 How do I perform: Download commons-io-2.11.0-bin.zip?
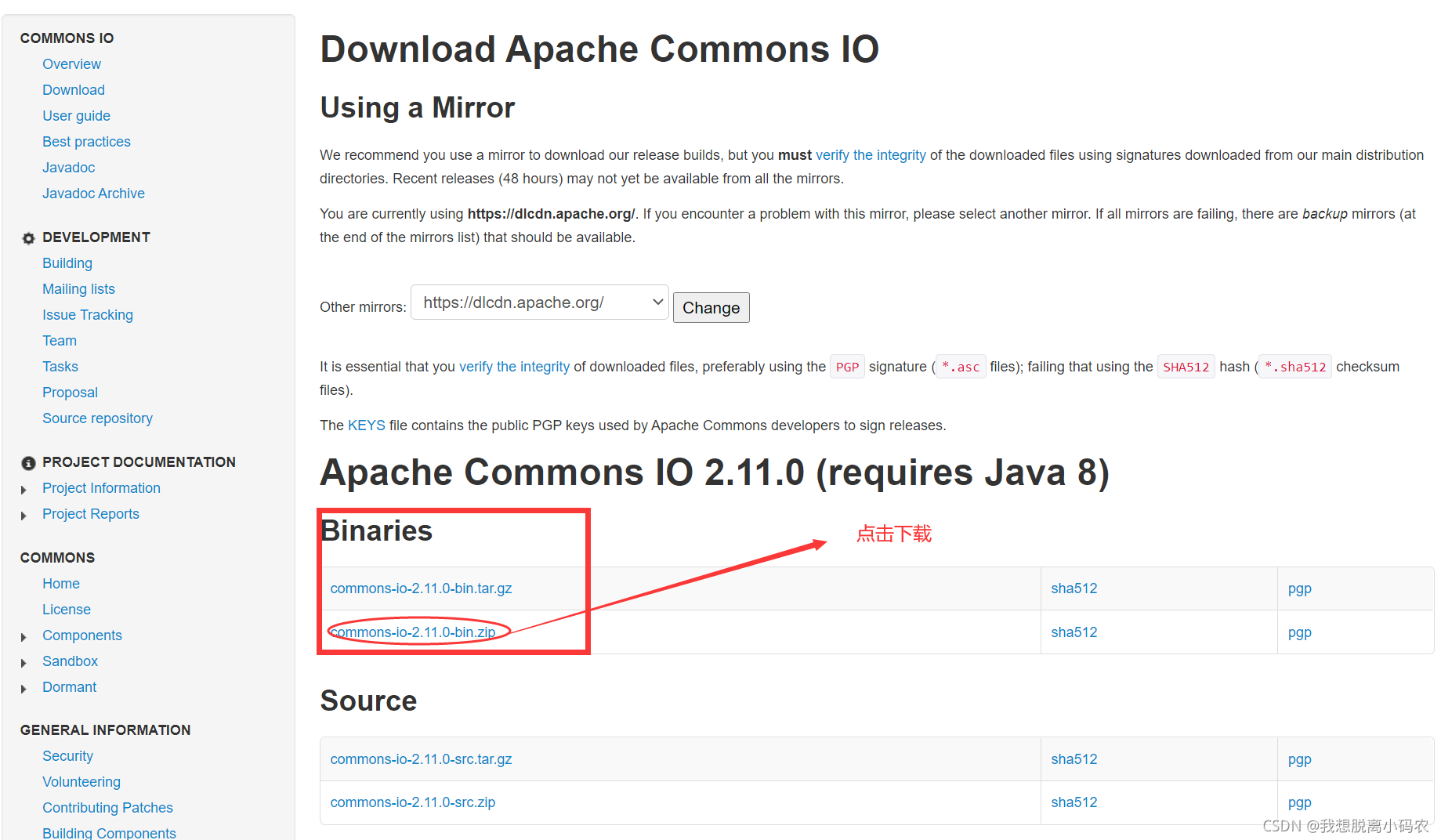click(x=413, y=632)
